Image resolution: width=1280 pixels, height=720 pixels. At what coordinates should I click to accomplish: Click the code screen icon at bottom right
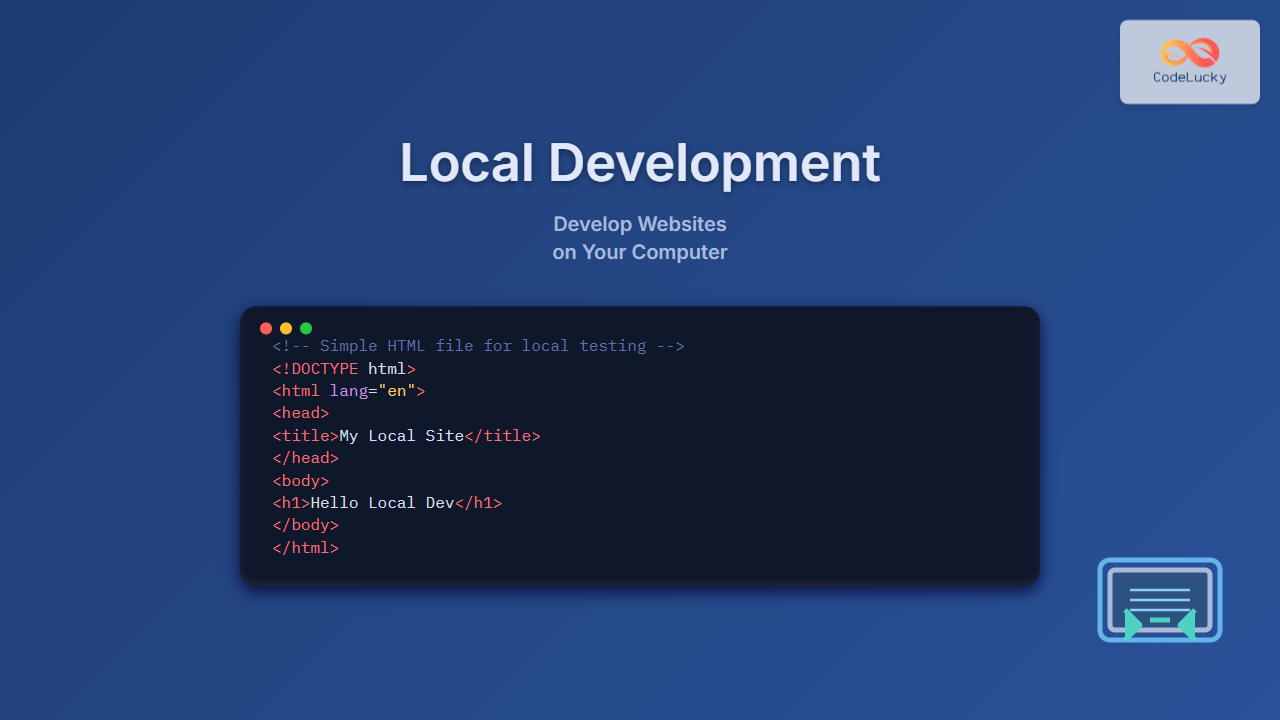(x=1160, y=600)
